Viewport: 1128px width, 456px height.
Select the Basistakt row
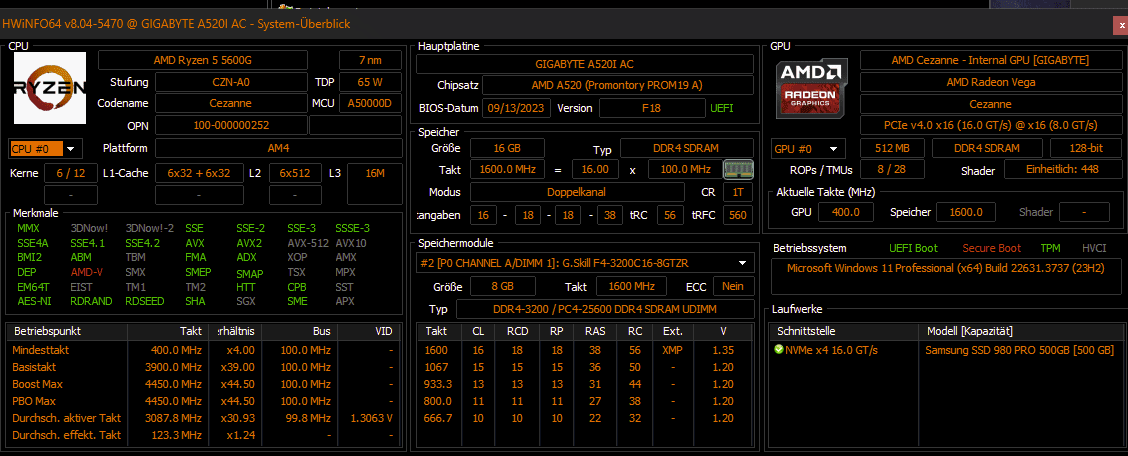(x=202, y=367)
